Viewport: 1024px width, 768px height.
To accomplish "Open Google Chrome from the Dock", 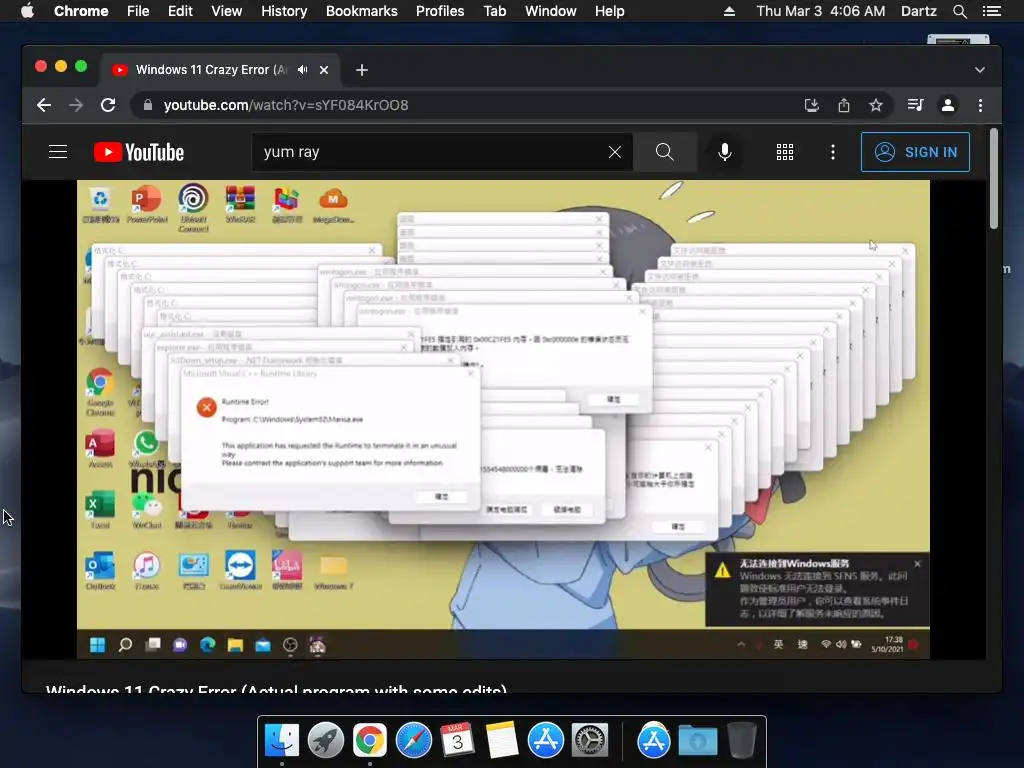I will pos(370,741).
